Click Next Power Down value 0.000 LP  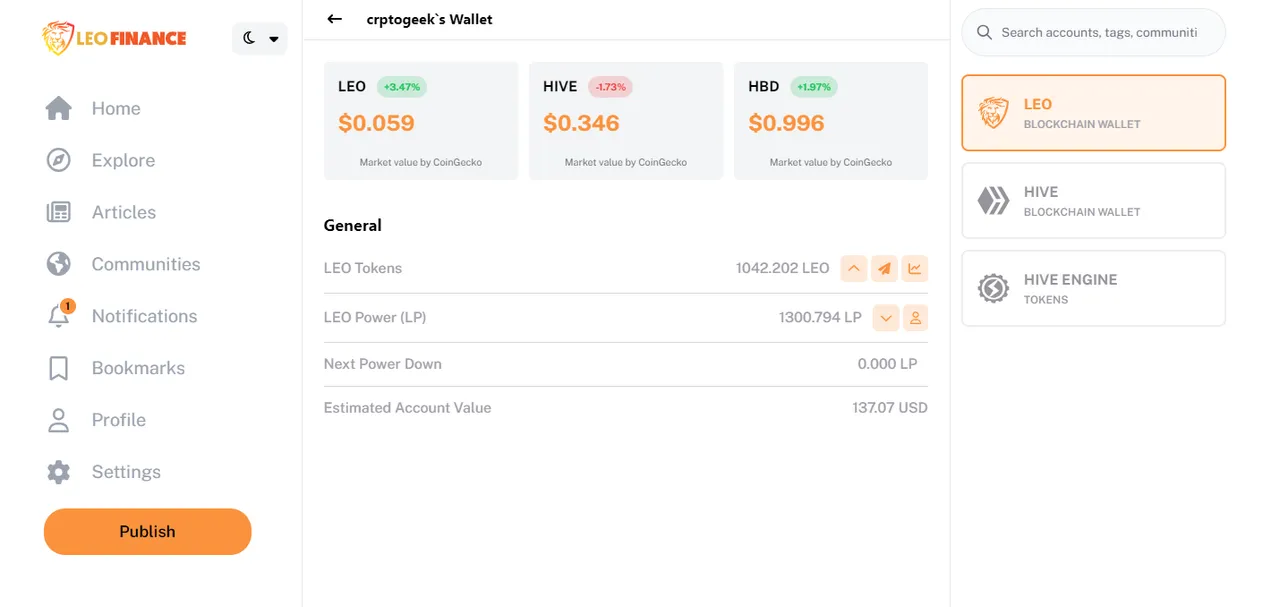tap(887, 364)
